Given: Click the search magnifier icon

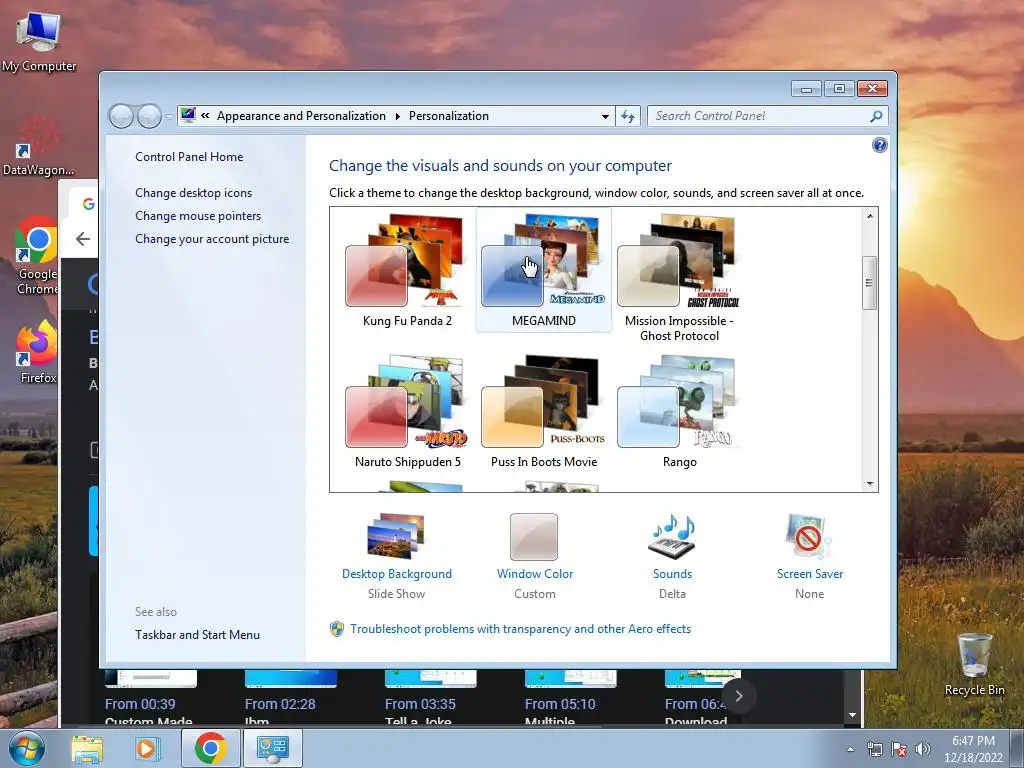Looking at the screenshot, I should (876, 116).
